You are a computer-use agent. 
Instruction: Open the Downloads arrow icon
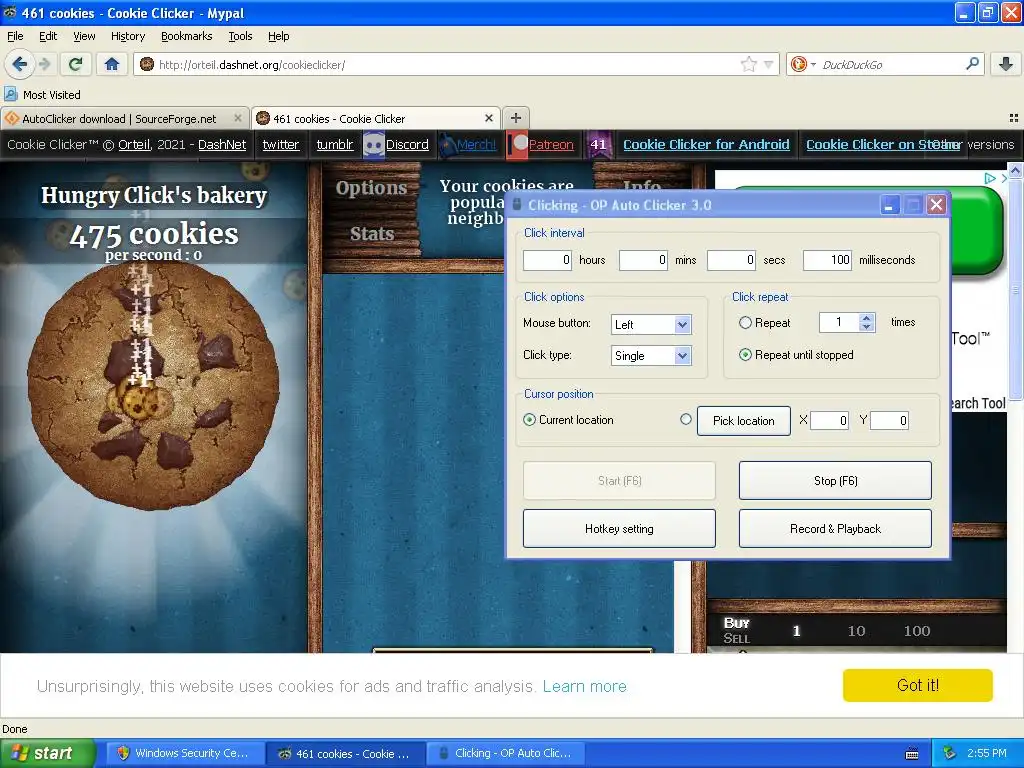pyautogui.click(x=1006, y=64)
